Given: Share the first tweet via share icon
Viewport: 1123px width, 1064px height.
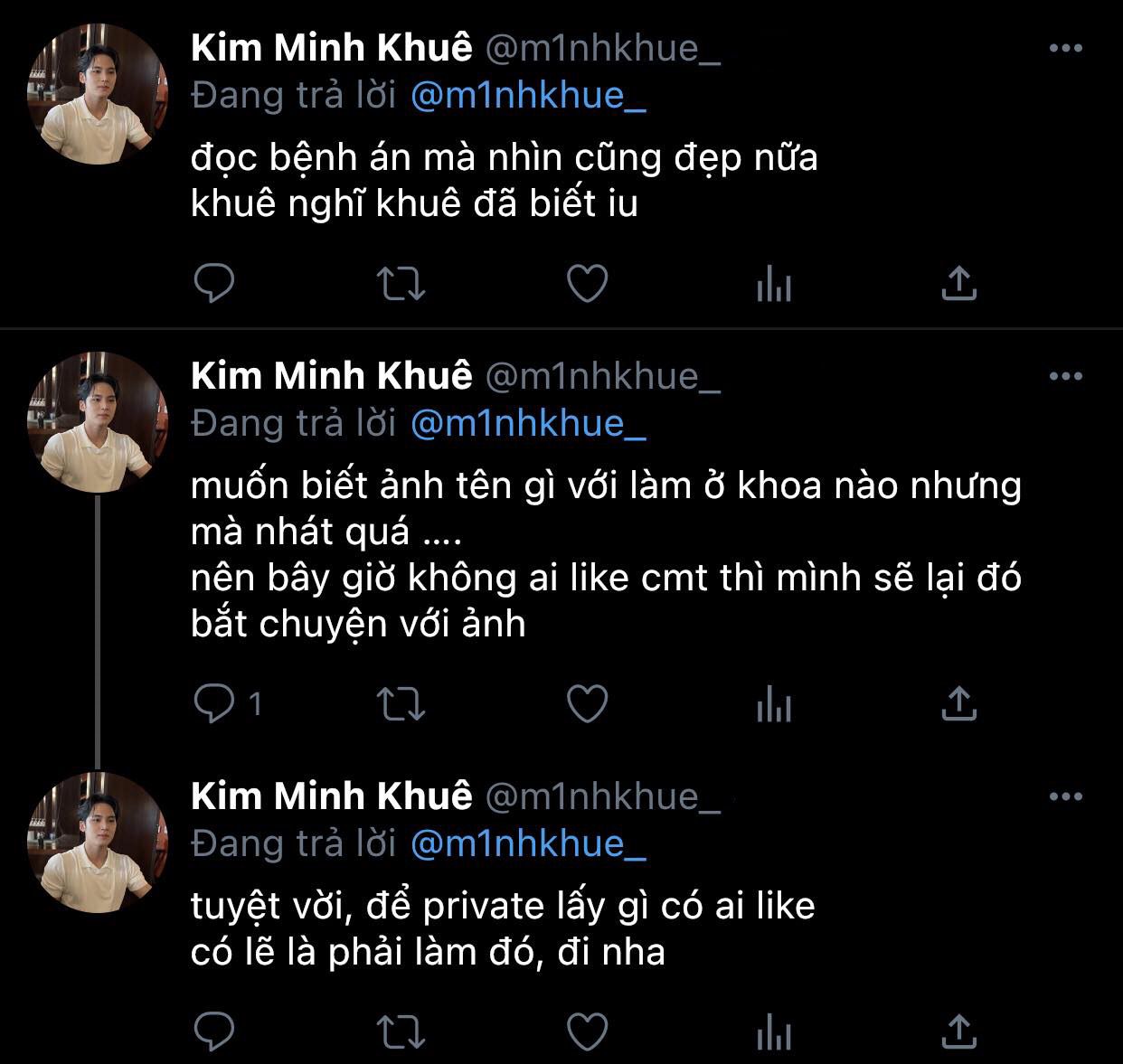Looking at the screenshot, I should (x=958, y=284).
